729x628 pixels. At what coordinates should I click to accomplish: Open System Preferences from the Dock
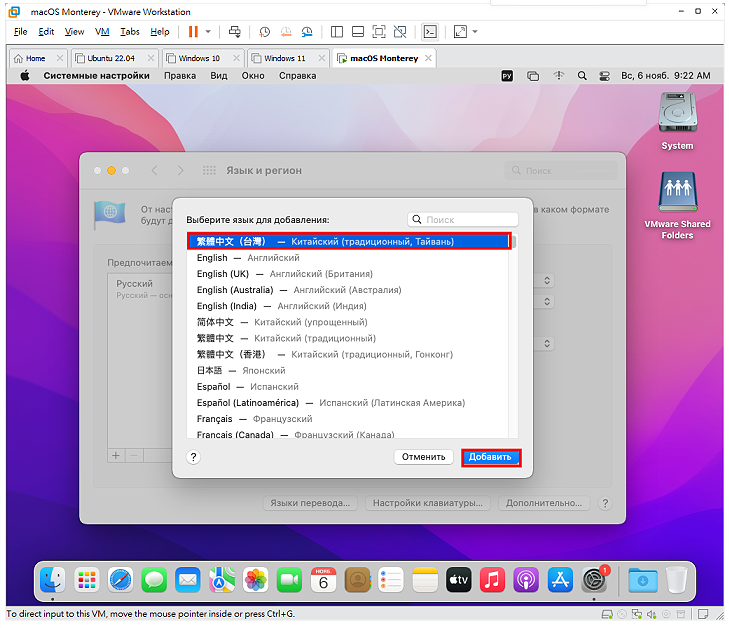point(594,579)
